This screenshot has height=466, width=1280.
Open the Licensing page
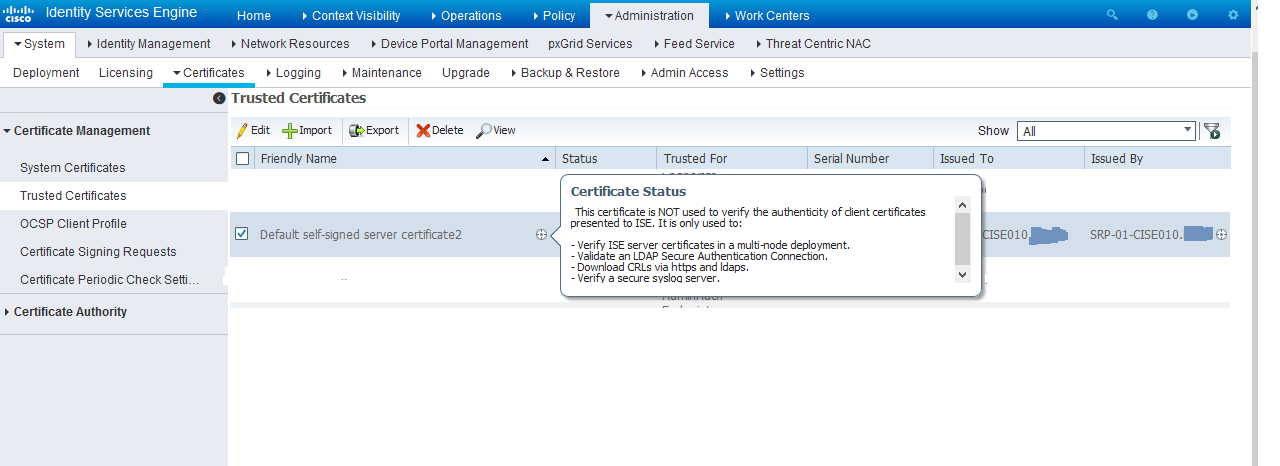point(126,73)
